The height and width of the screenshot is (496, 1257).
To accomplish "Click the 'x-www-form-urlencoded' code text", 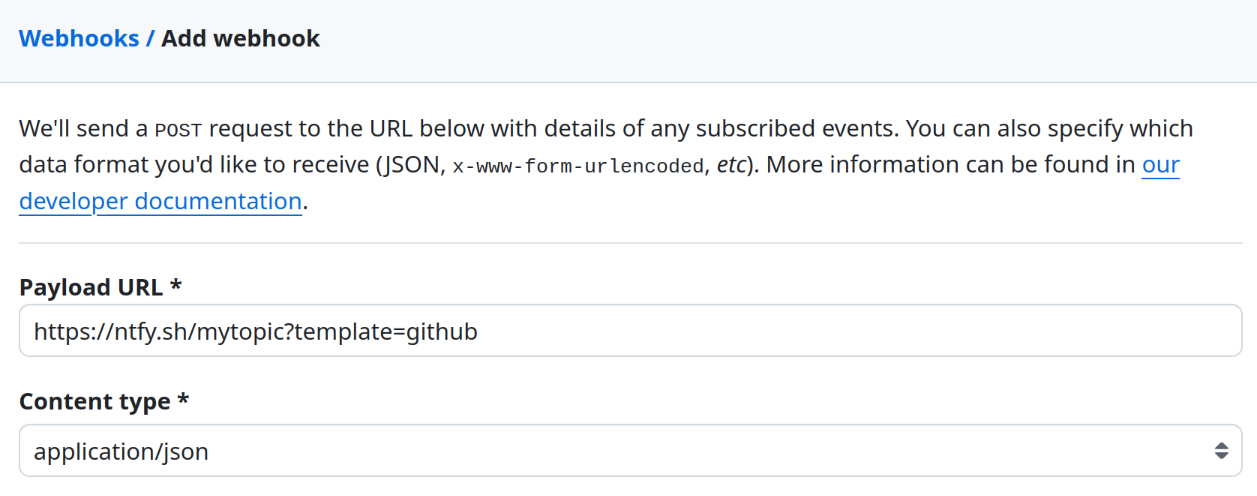I will coord(579,166).
